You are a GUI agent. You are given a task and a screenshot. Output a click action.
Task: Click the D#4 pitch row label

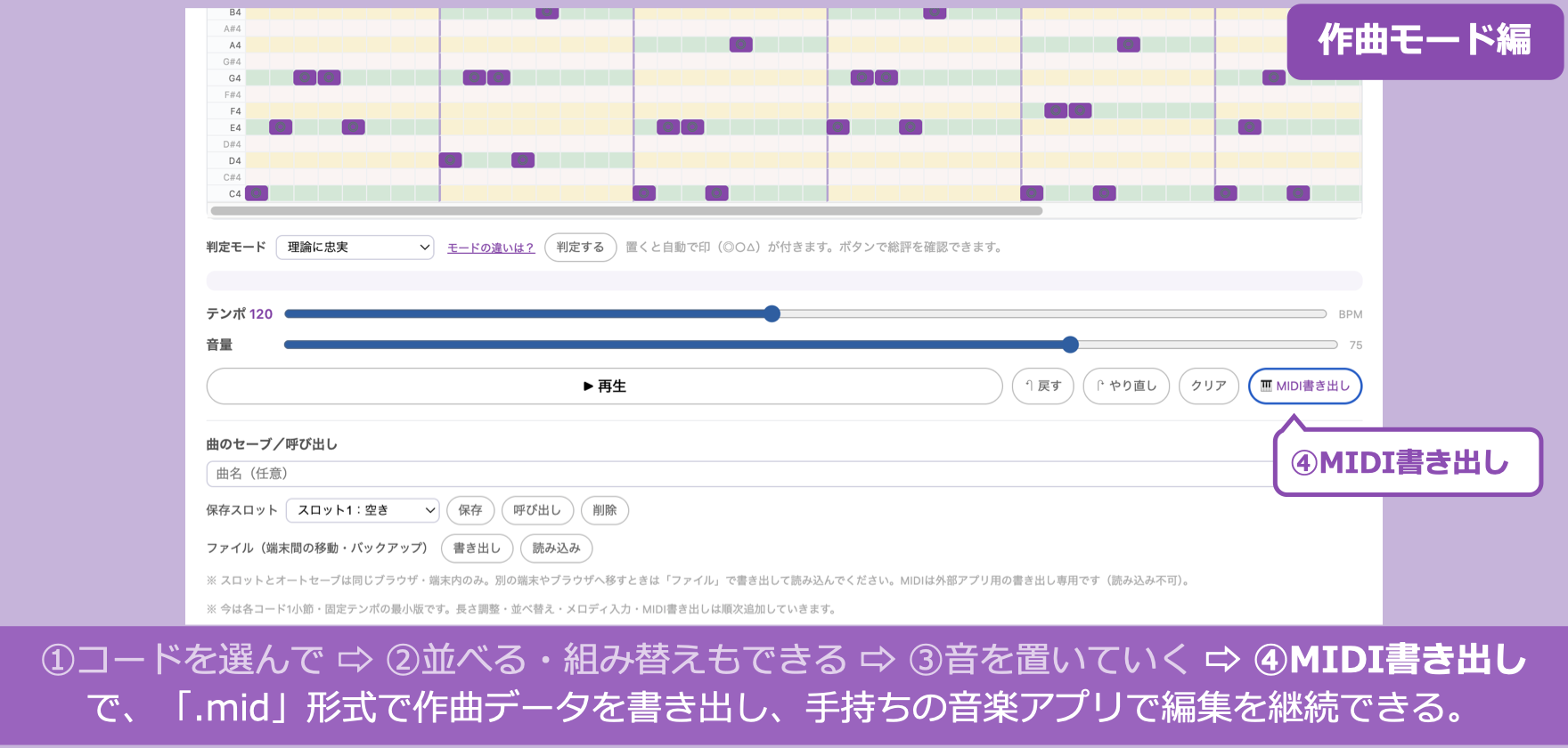coord(233,144)
